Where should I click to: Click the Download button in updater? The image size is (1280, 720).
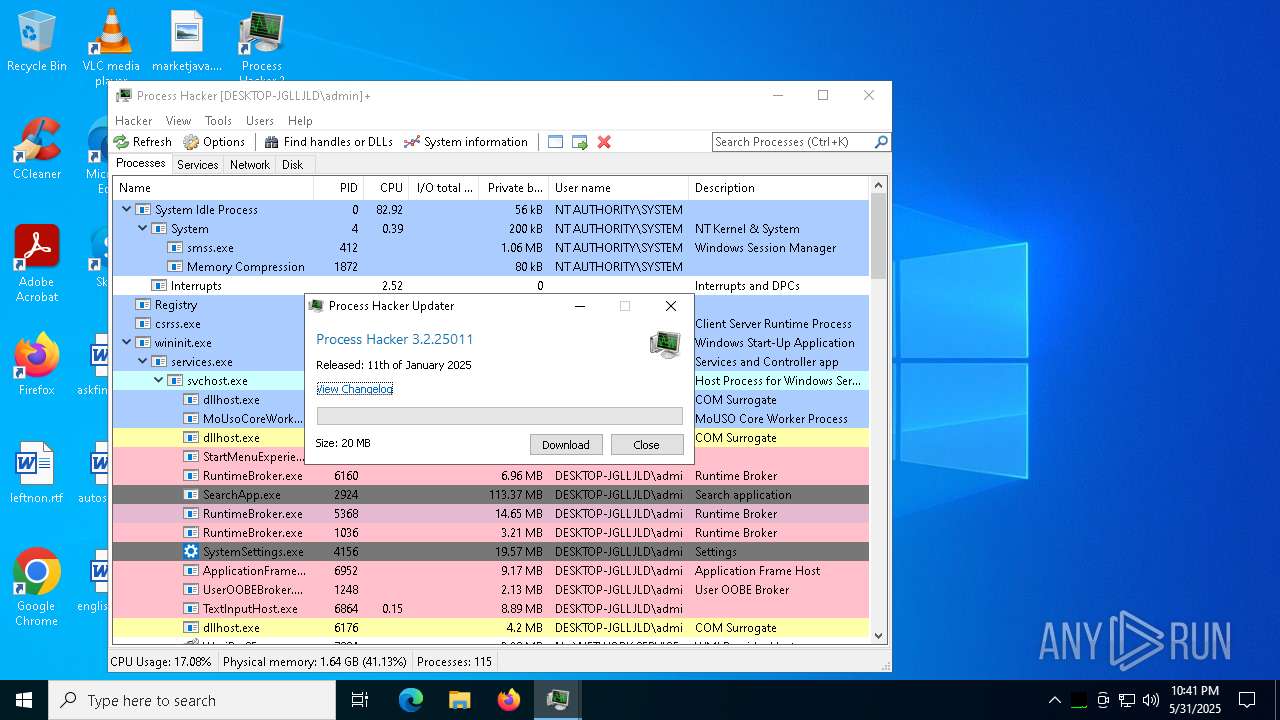(566, 445)
